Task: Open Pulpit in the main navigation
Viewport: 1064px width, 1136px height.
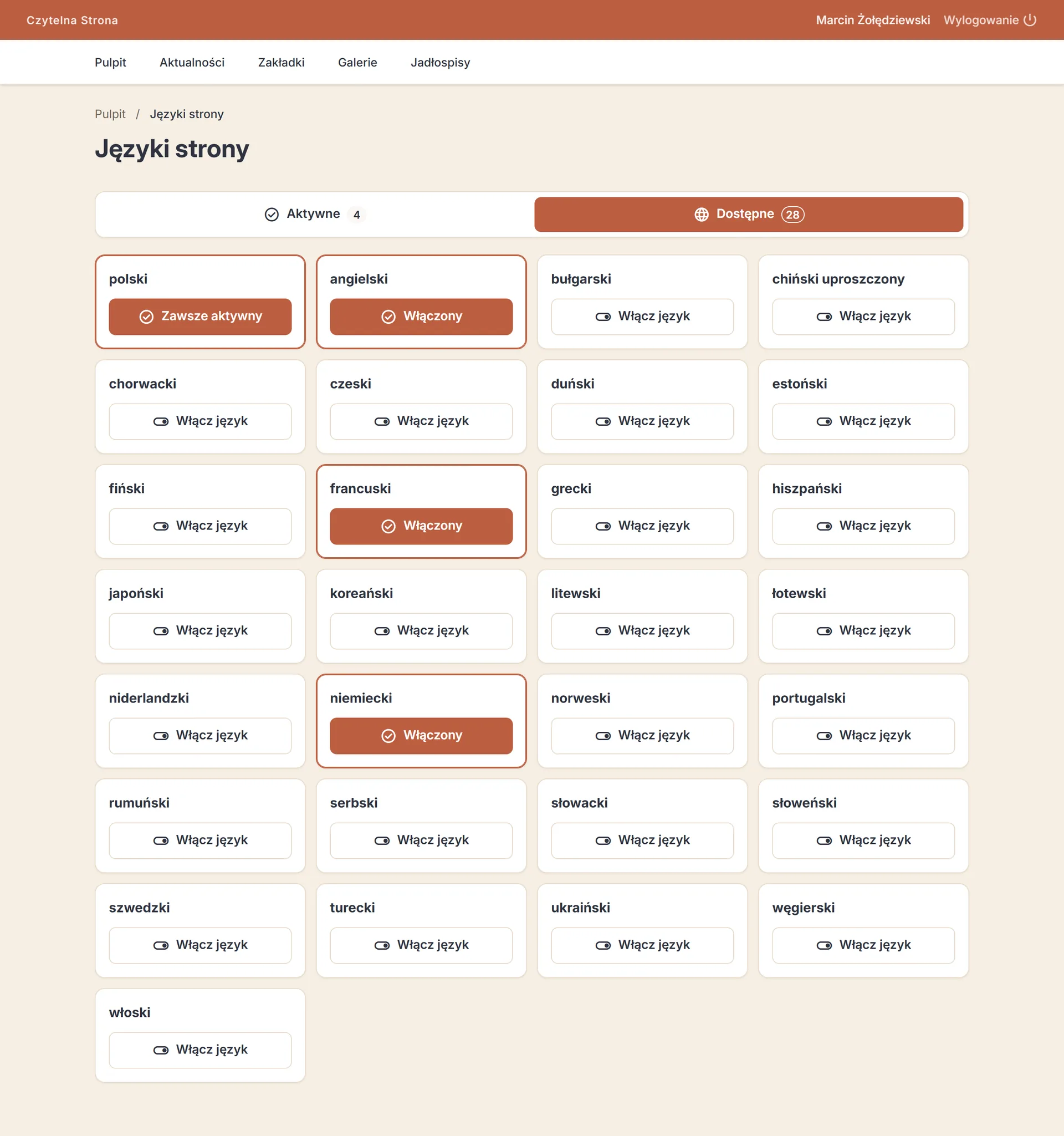Action: pos(110,62)
